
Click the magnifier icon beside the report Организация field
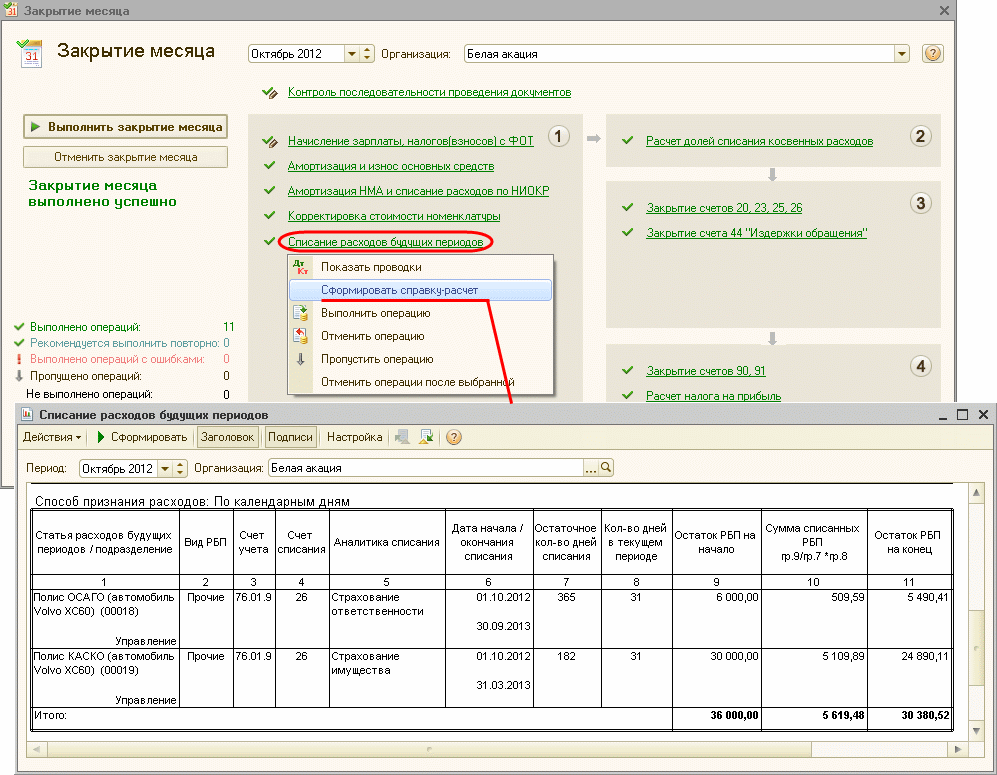(x=605, y=468)
